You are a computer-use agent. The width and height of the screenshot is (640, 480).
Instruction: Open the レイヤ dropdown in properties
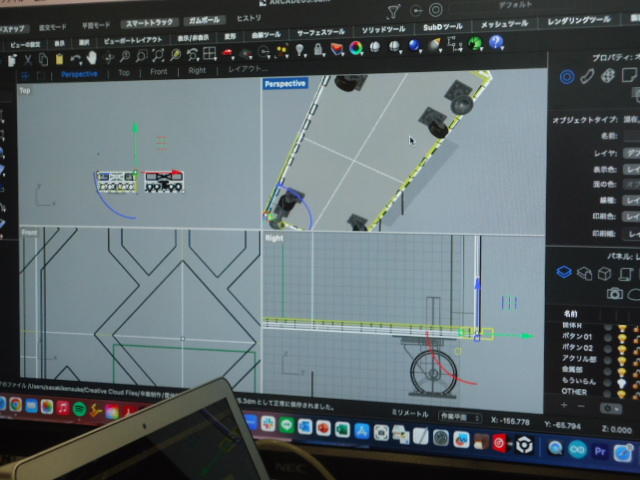(631, 154)
